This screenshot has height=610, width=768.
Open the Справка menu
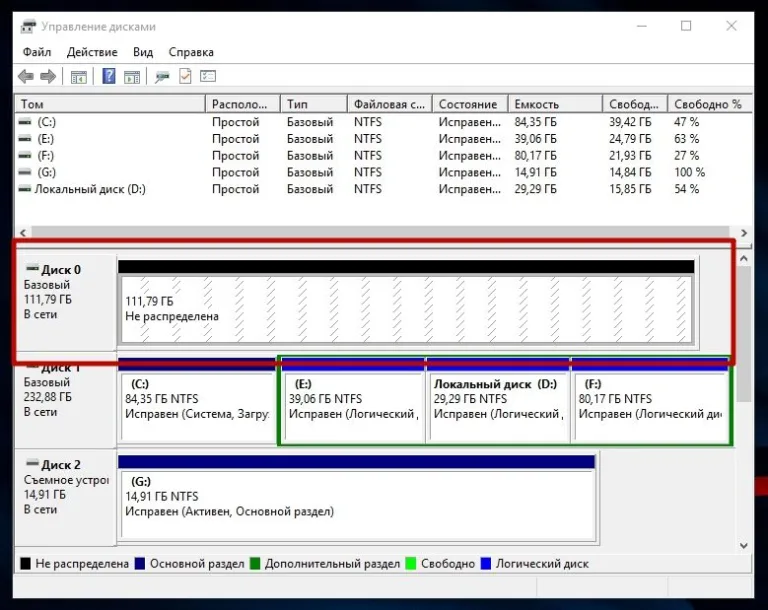tap(191, 52)
